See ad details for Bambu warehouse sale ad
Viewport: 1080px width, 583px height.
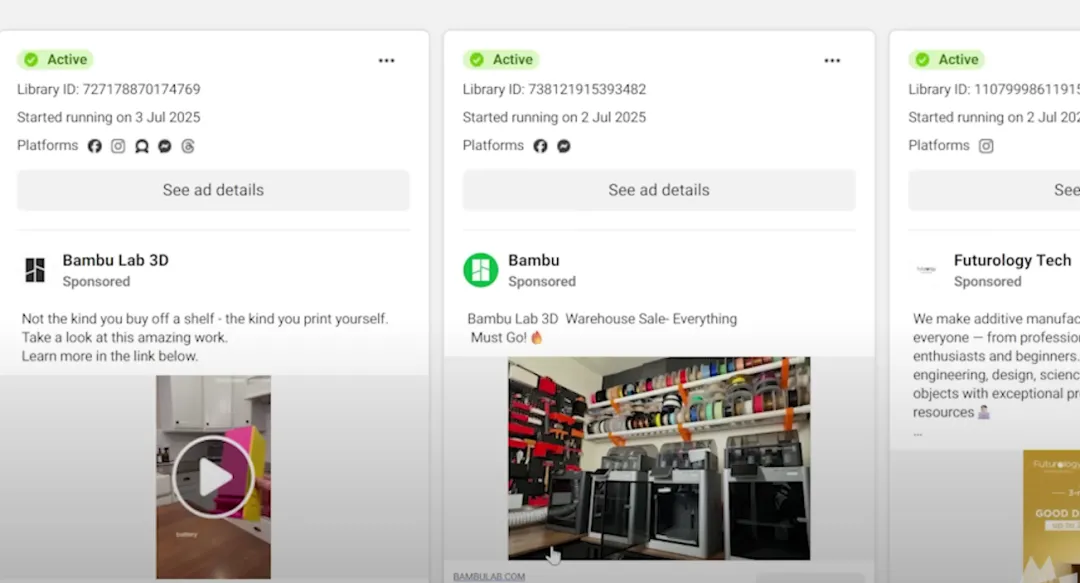click(x=659, y=190)
